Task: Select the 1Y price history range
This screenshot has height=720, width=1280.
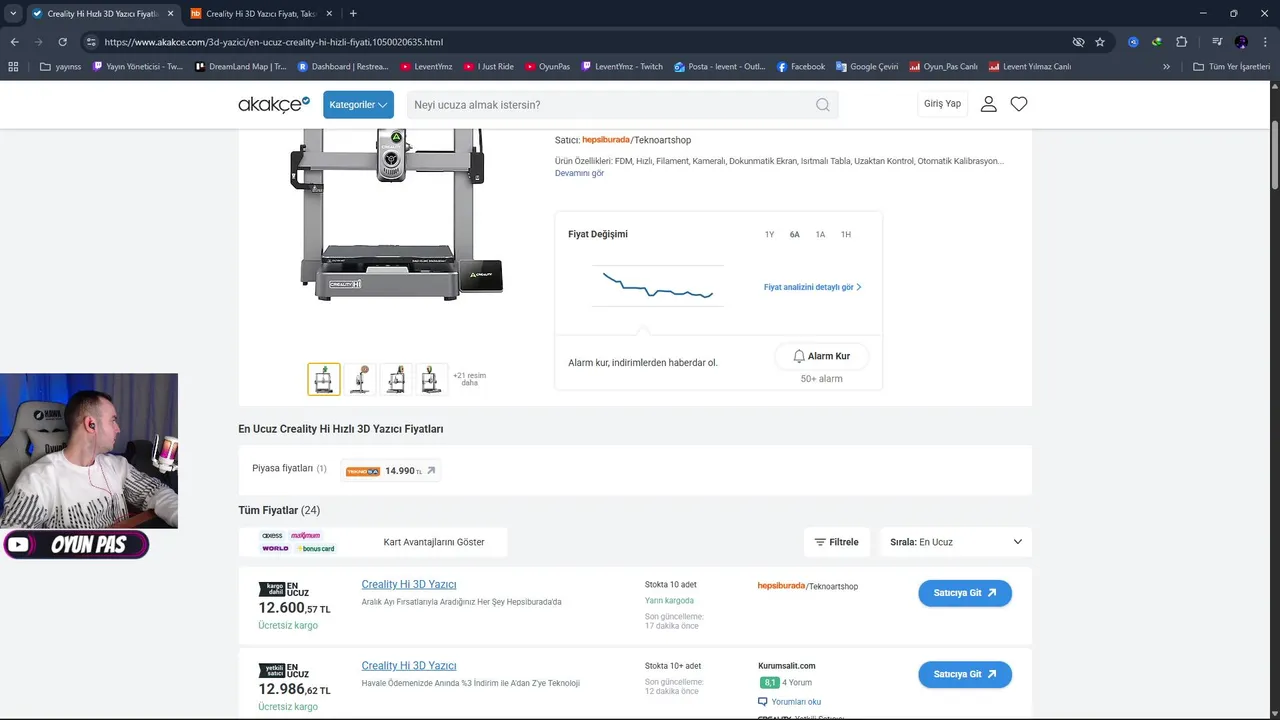Action: pos(769,234)
